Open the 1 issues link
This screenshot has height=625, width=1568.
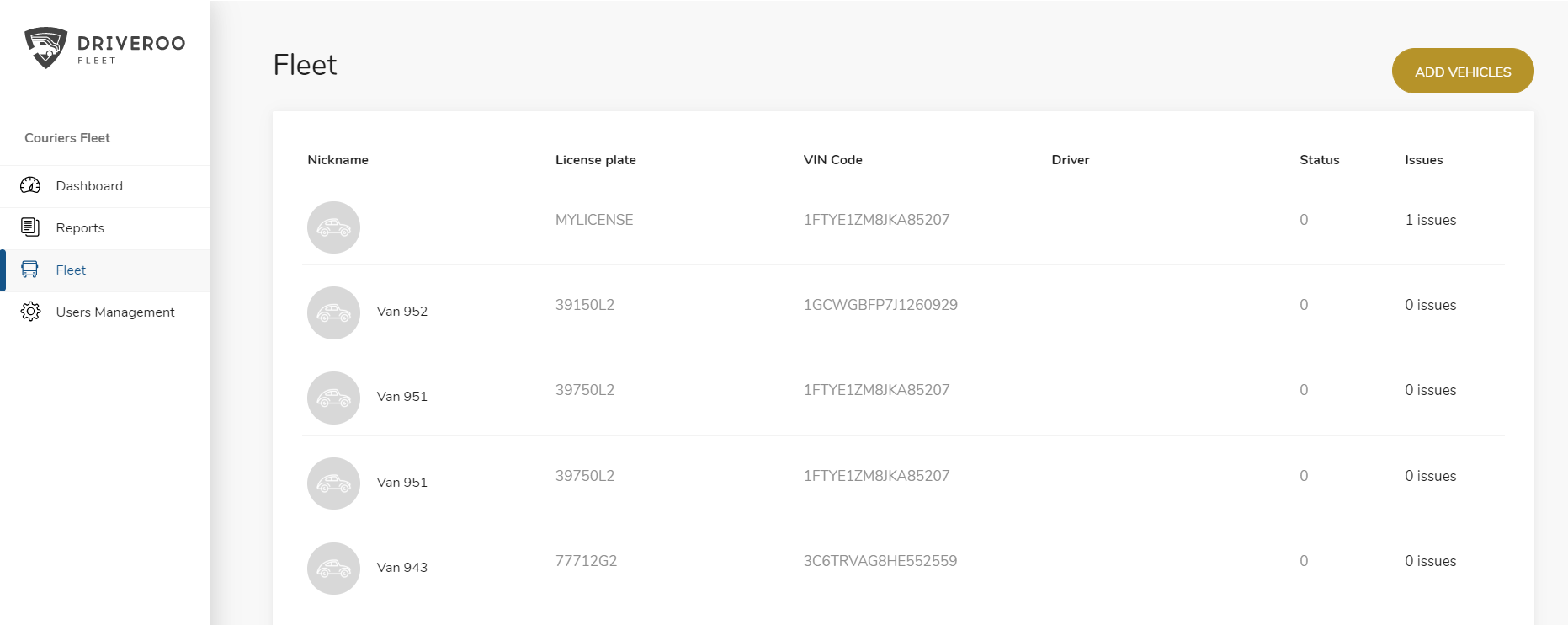(x=1430, y=220)
